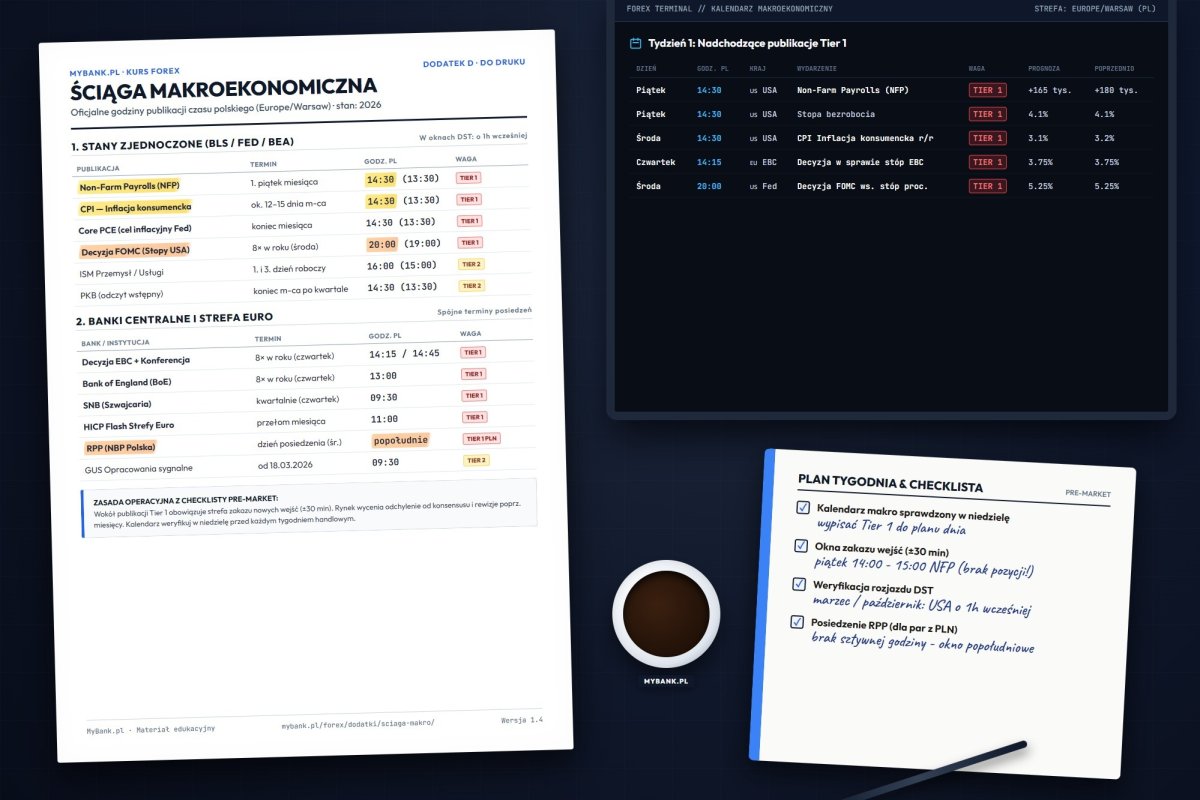The width and height of the screenshot is (1200, 800).
Task: Click TIER 1 badge in Stopa bezrobocia row
Action: pos(987,114)
